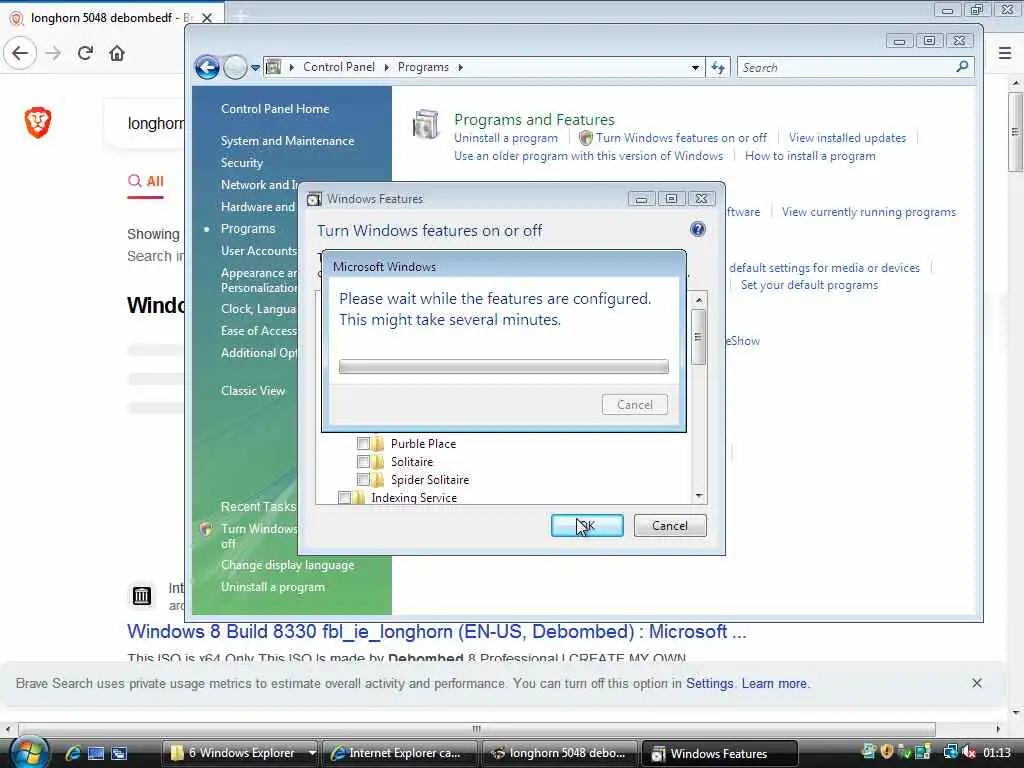Image resolution: width=1024 pixels, height=768 pixels.
Task: Click the Solitaire folder icon
Action: [378, 462]
